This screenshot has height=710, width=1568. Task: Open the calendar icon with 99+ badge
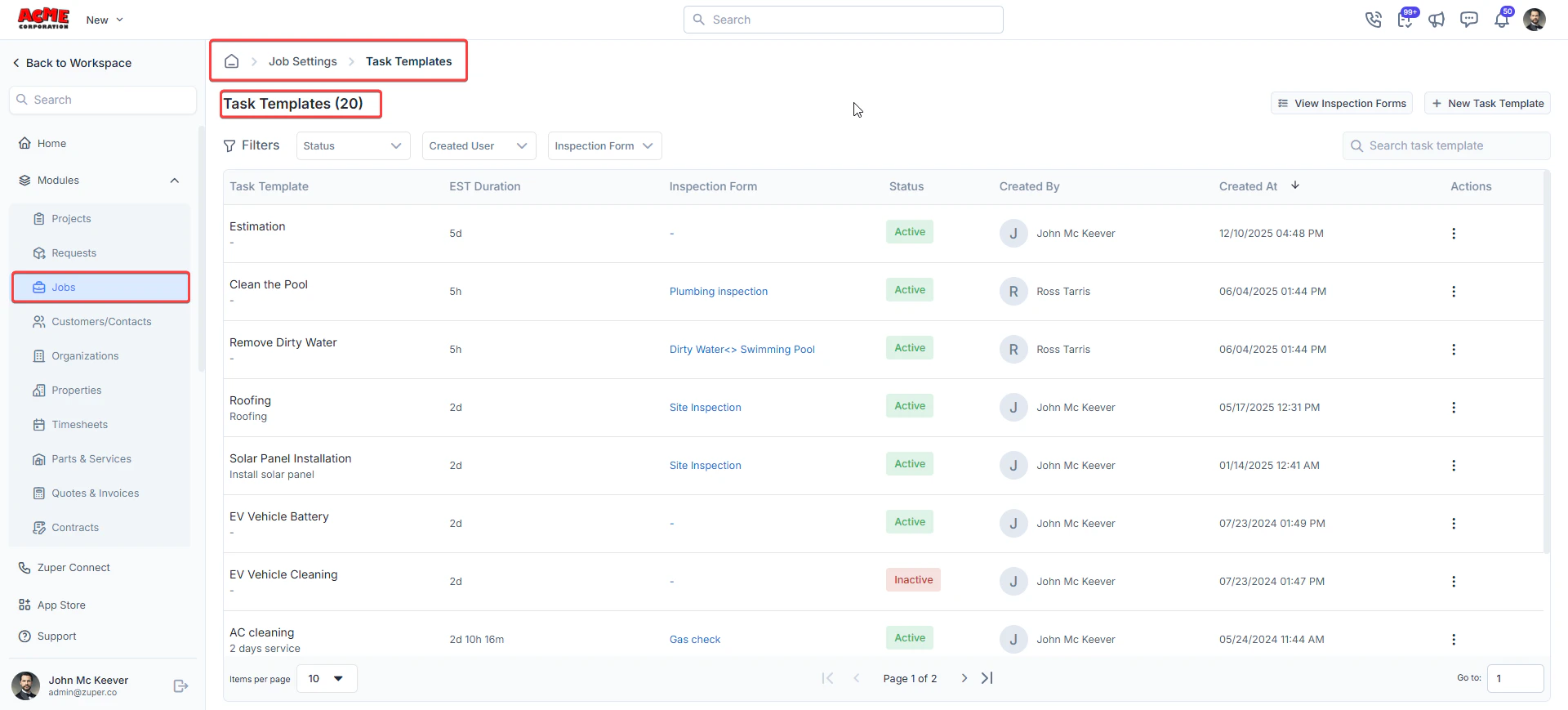[x=1405, y=19]
